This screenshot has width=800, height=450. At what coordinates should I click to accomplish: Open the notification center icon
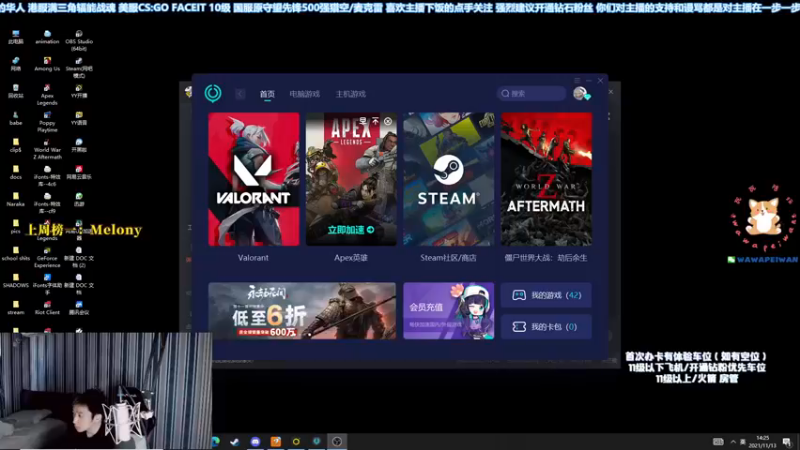[787, 441]
